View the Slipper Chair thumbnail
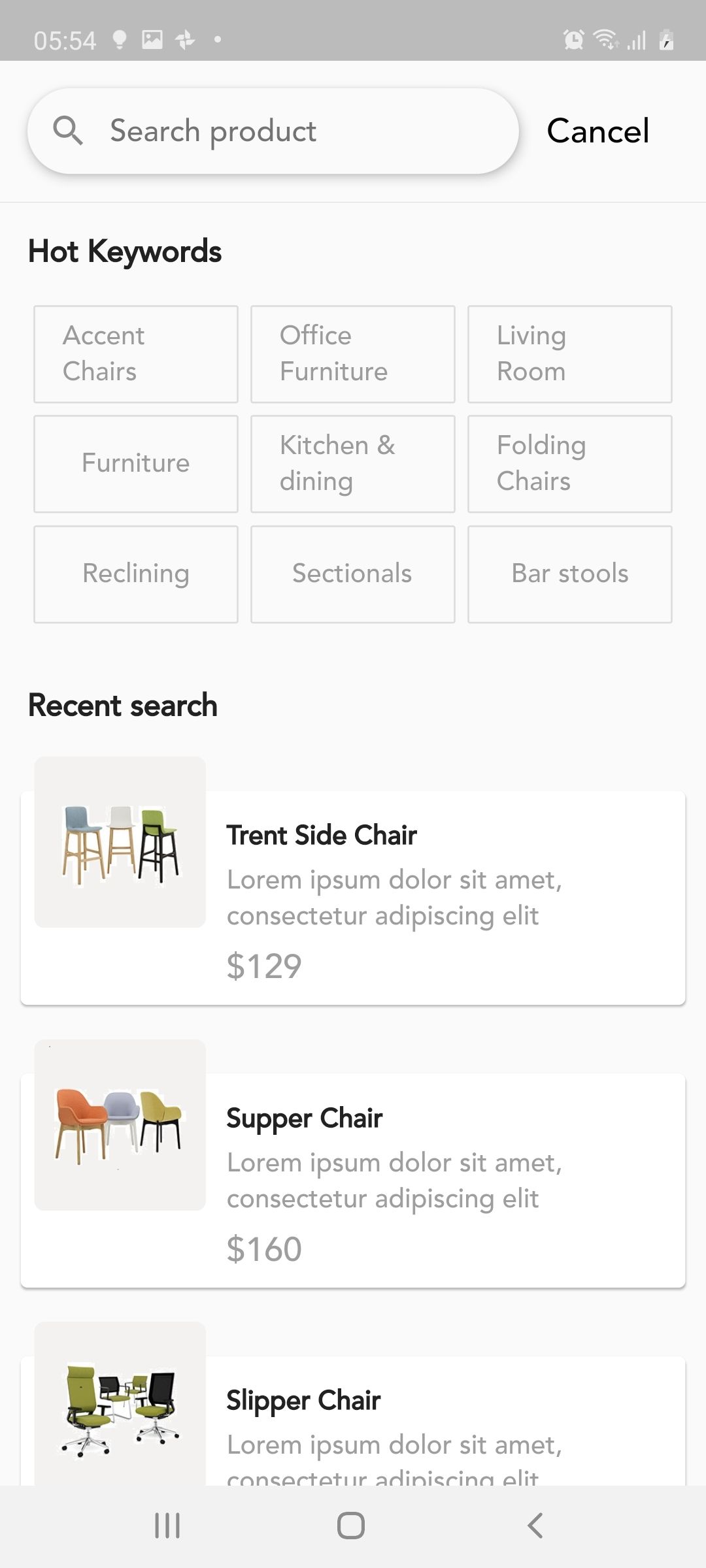This screenshot has width=706, height=1568. tap(120, 1405)
